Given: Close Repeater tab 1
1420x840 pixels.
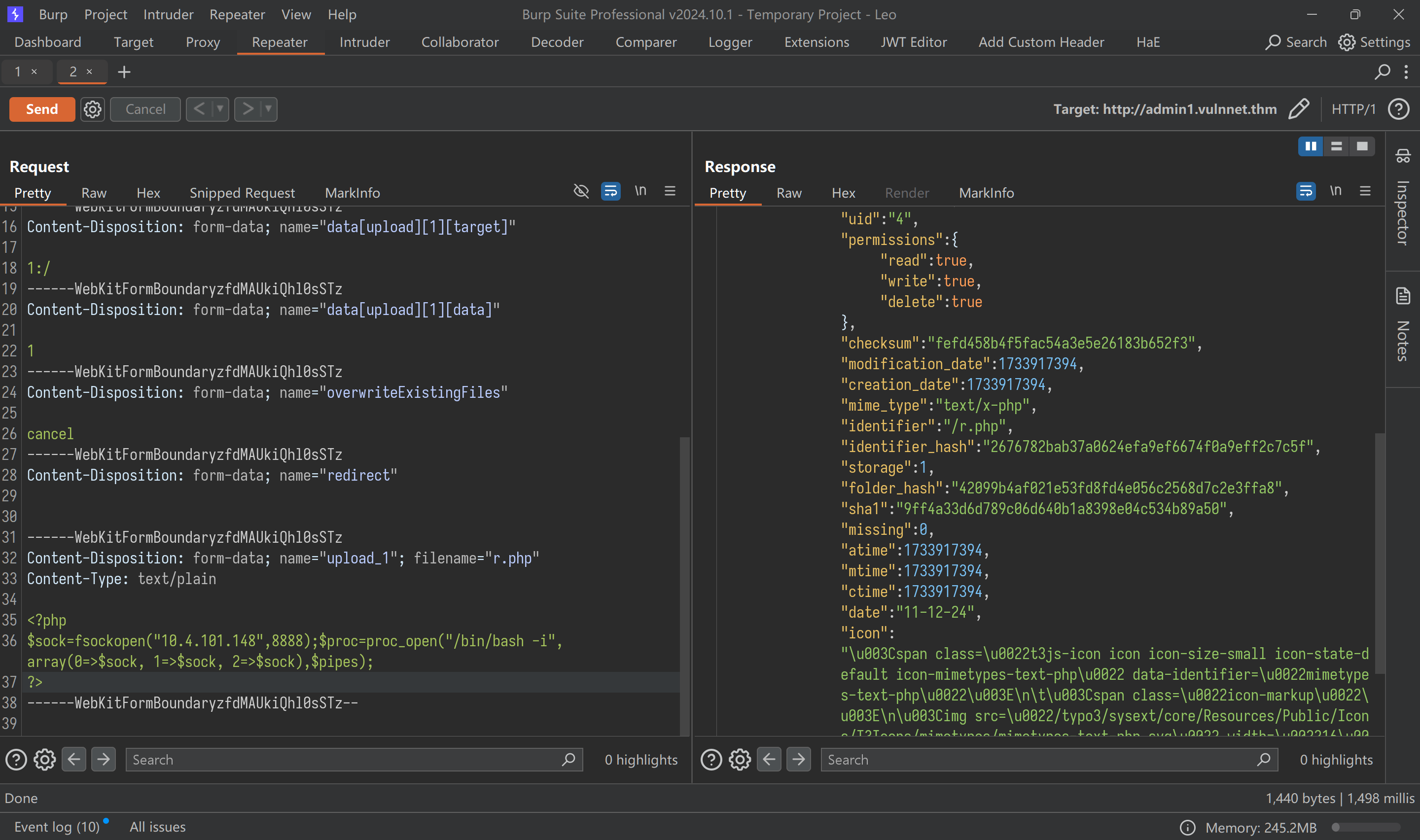Looking at the screenshot, I should (34, 72).
